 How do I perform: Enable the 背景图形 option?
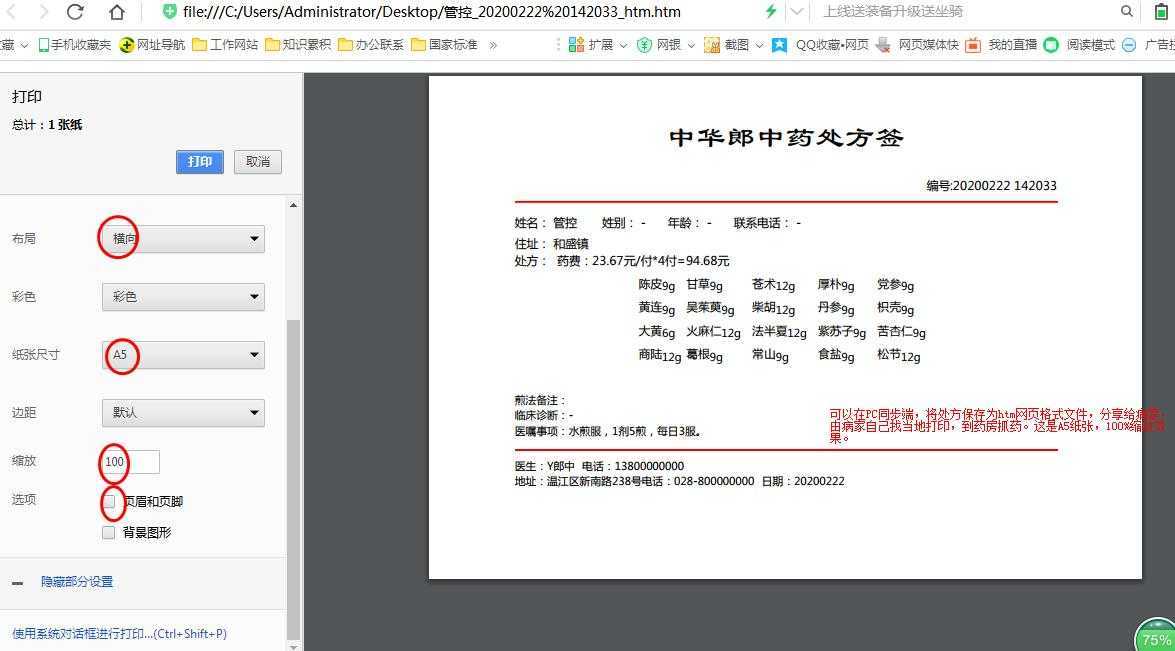[x=108, y=532]
